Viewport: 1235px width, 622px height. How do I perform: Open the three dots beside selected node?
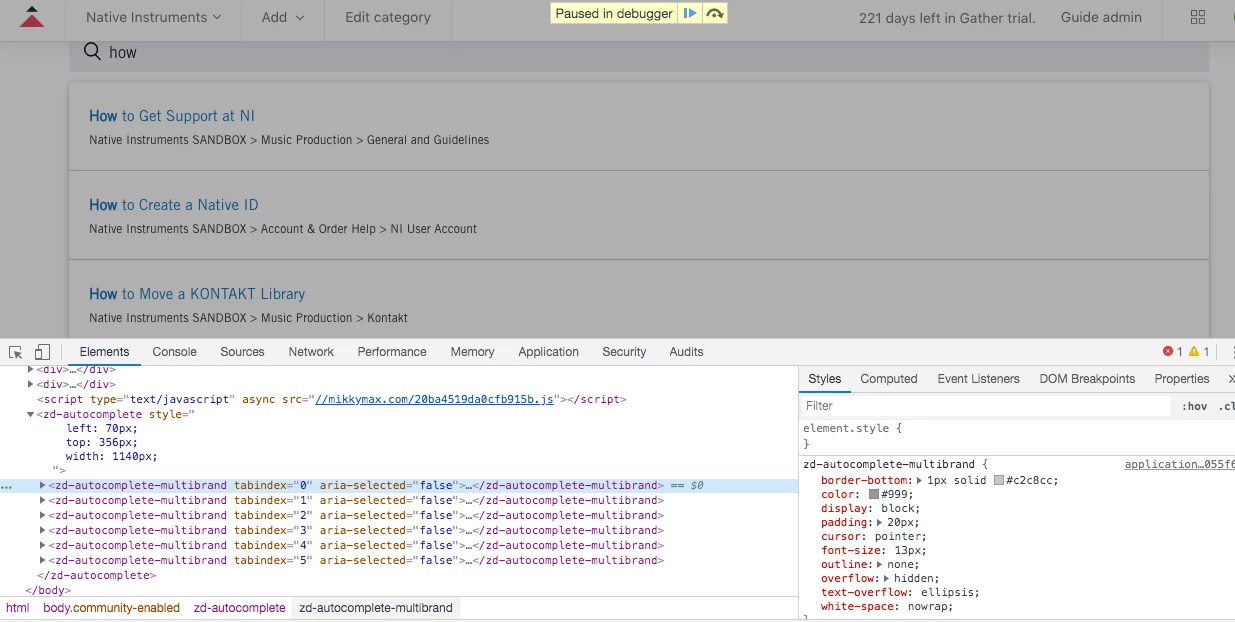coord(8,486)
